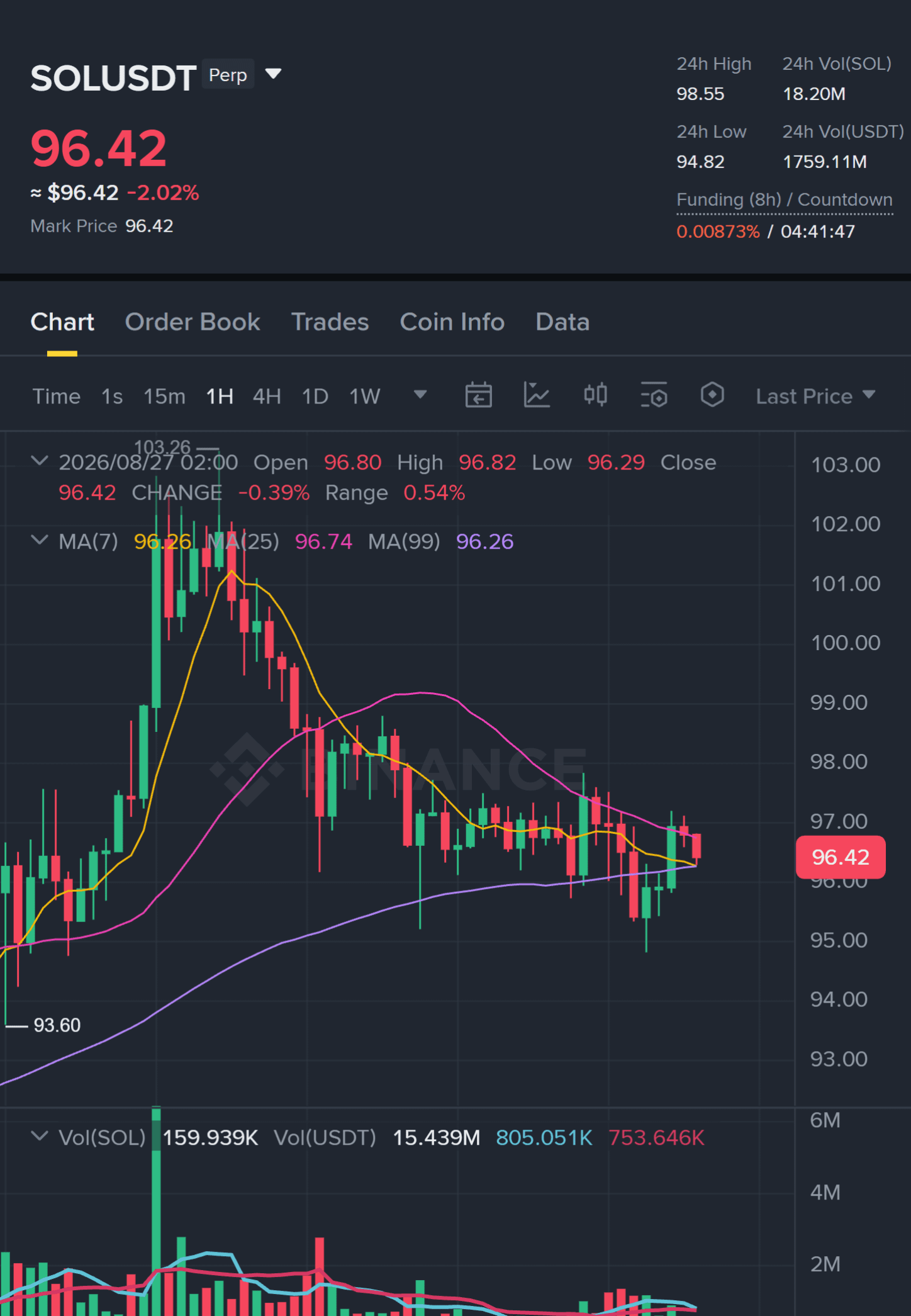Click the MA(25) value 96.74
This screenshot has height=1316, width=911.
pyautogui.click(x=323, y=541)
